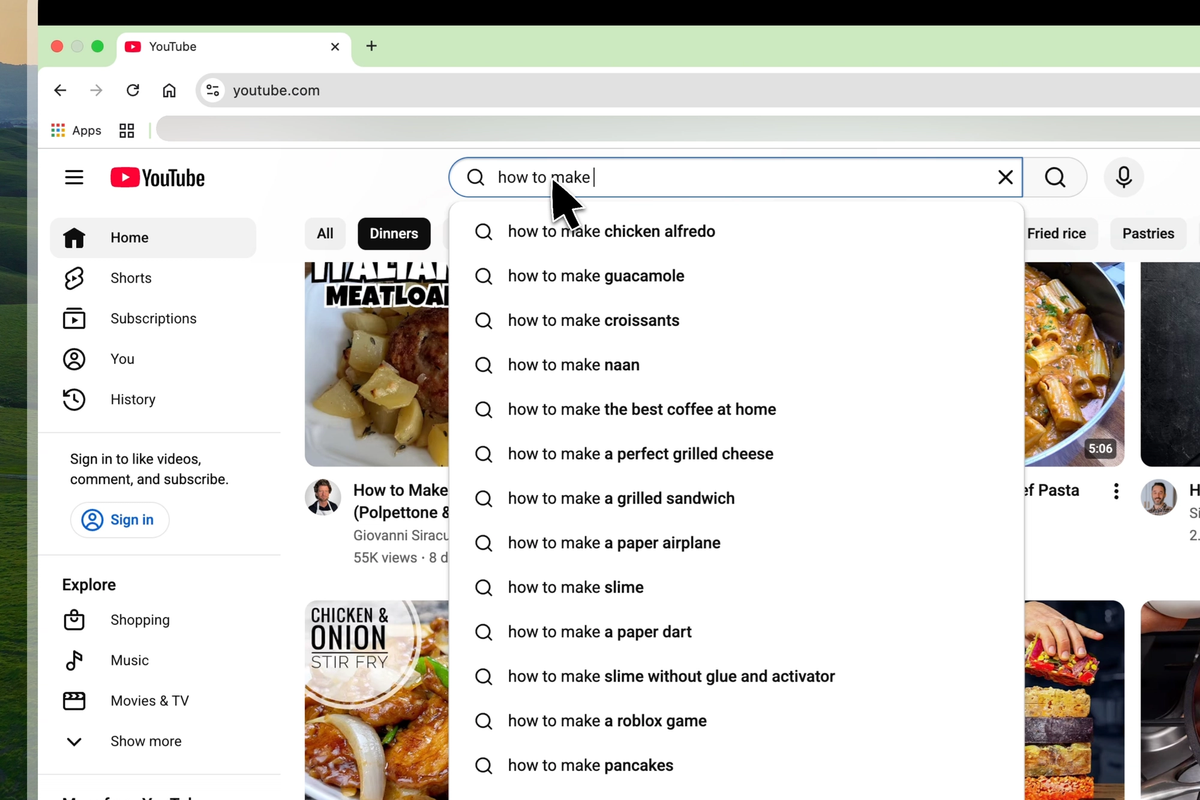
Task: Open Subscriptions from the sidebar
Action: (153, 318)
